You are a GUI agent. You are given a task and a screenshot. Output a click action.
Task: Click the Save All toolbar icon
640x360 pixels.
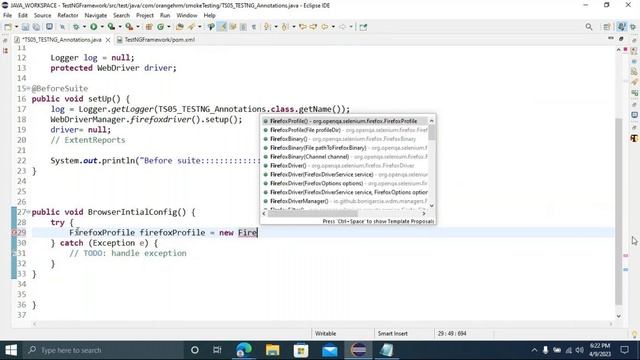36,27
